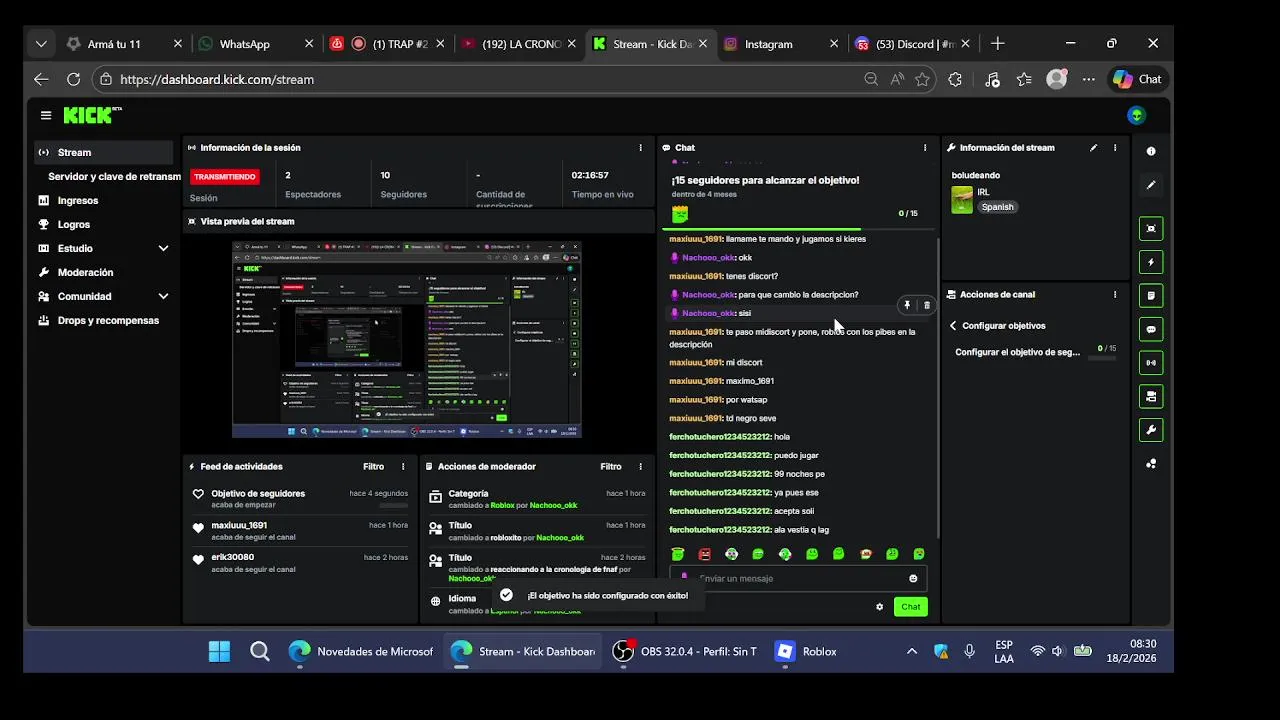The width and height of the screenshot is (1280, 720).
Task: Toggle the lightning bolt widget icon
Action: coord(1151,262)
